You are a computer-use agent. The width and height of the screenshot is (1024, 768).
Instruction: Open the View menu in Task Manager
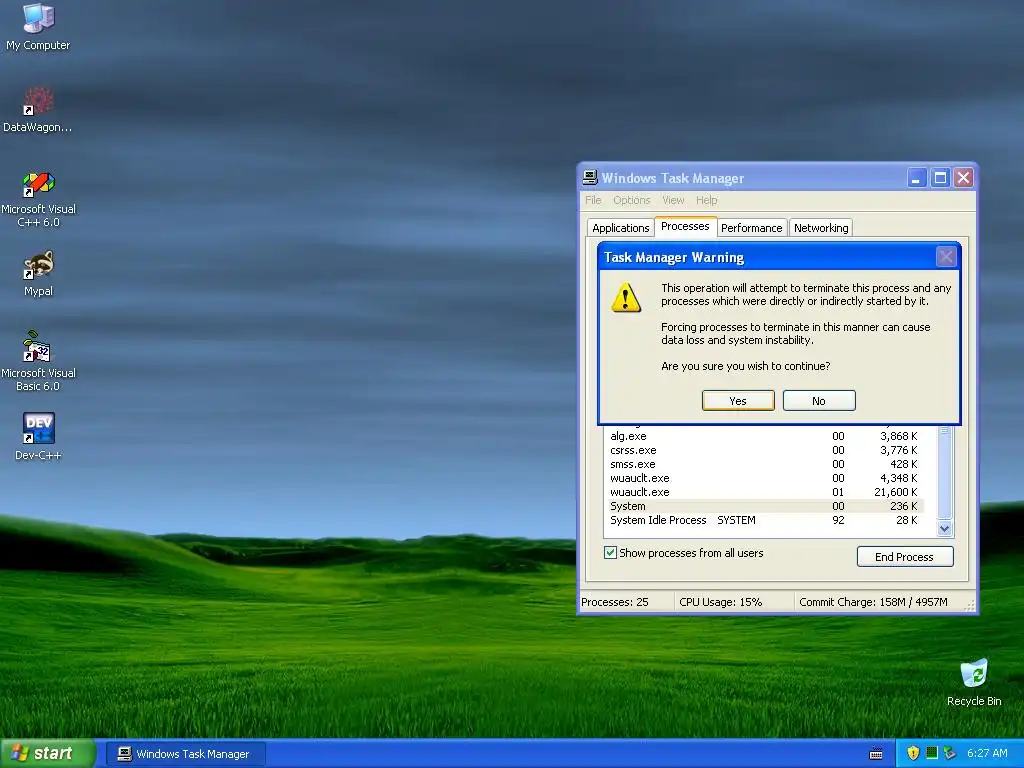pyautogui.click(x=673, y=200)
